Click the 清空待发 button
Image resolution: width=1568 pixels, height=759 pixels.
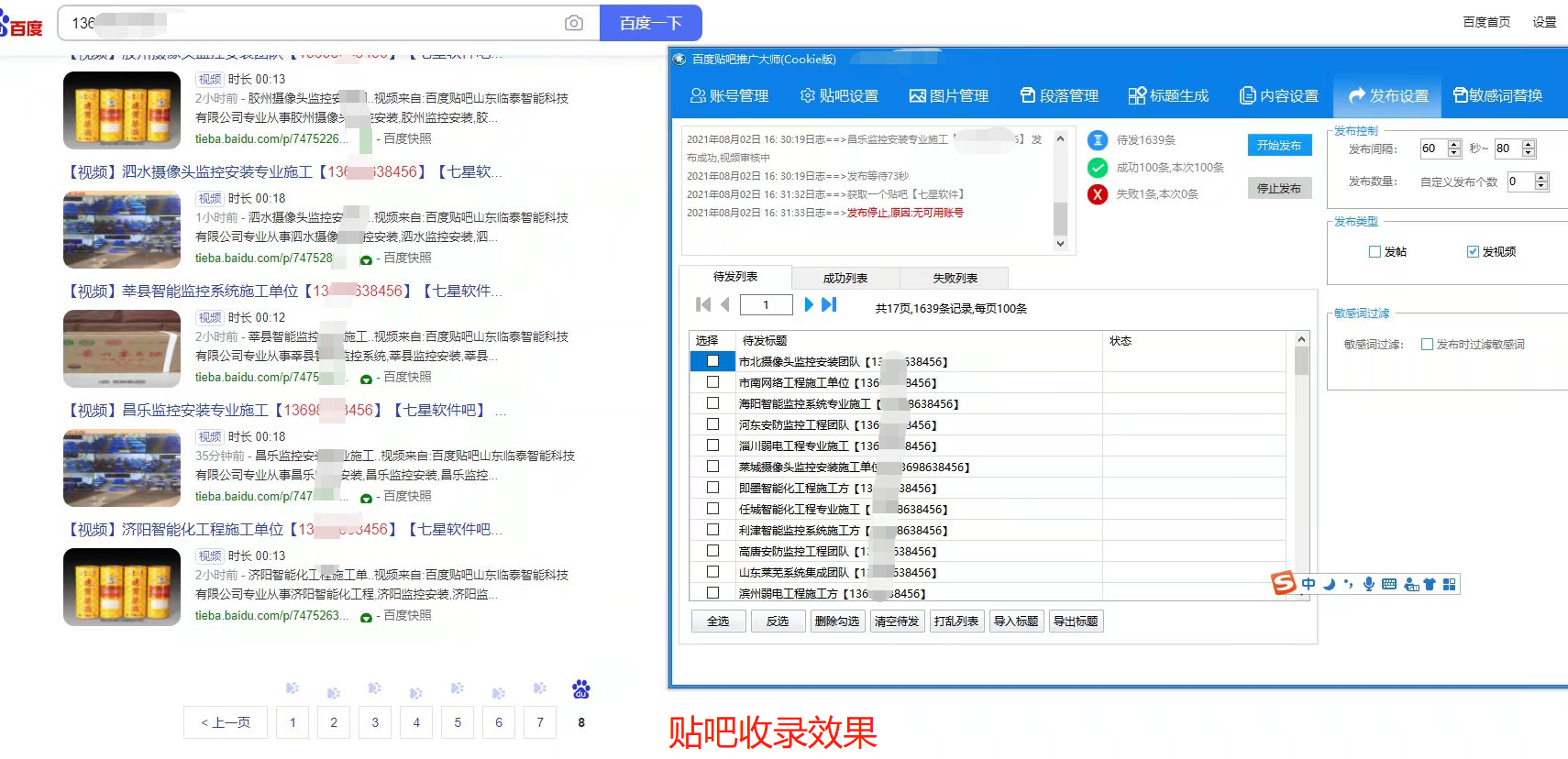pos(897,621)
